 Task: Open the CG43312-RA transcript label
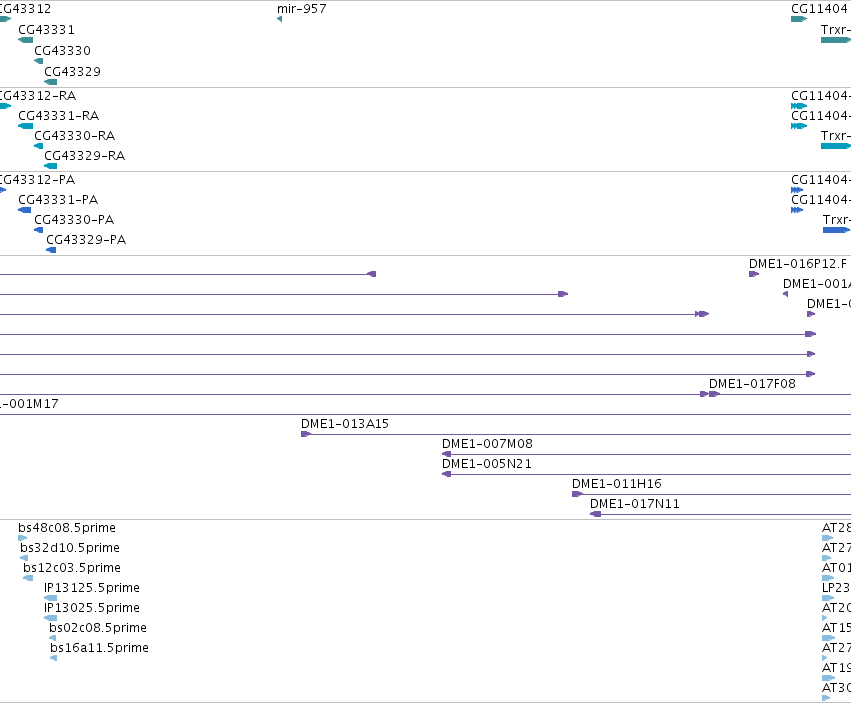pos(36,96)
